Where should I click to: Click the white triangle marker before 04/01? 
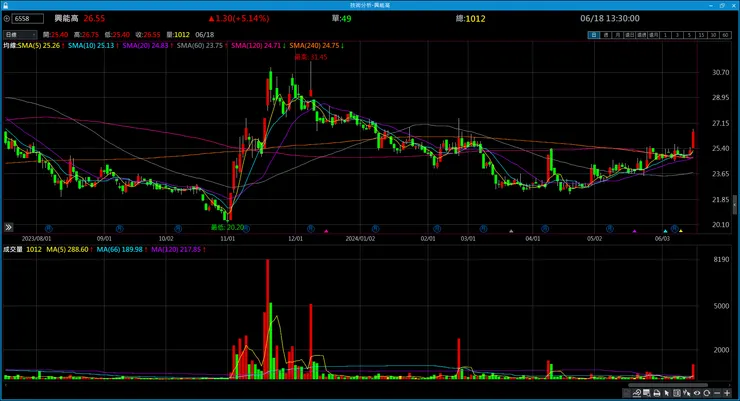coord(511,231)
